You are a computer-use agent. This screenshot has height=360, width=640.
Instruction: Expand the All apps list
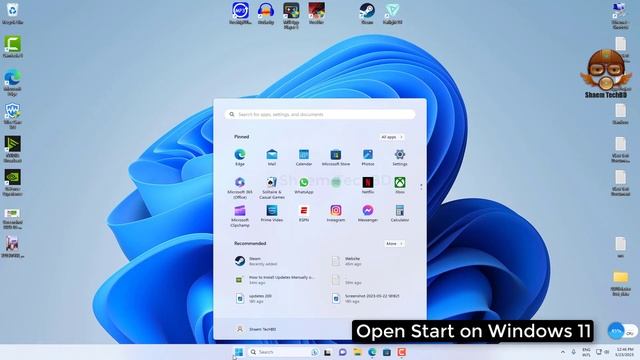(x=391, y=137)
